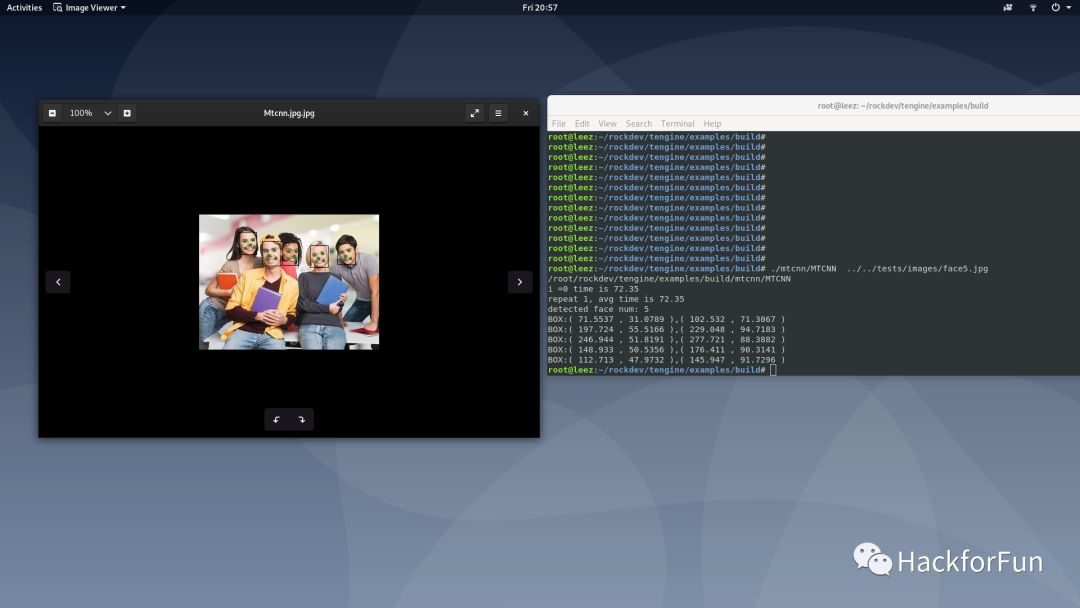
Task: Click the Mtcnn.jpg.jpg window title
Action: [x=289, y=113]
